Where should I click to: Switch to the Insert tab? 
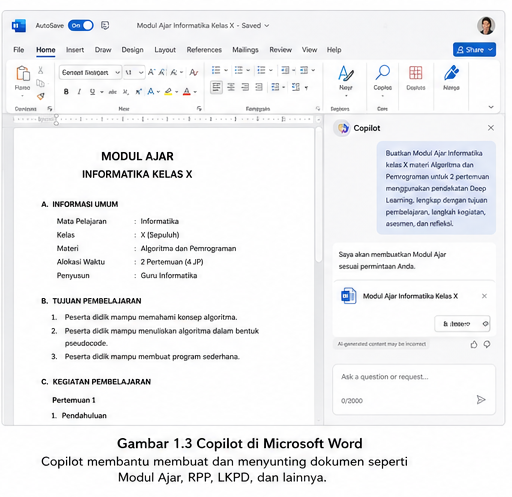(x=75, y=50)
